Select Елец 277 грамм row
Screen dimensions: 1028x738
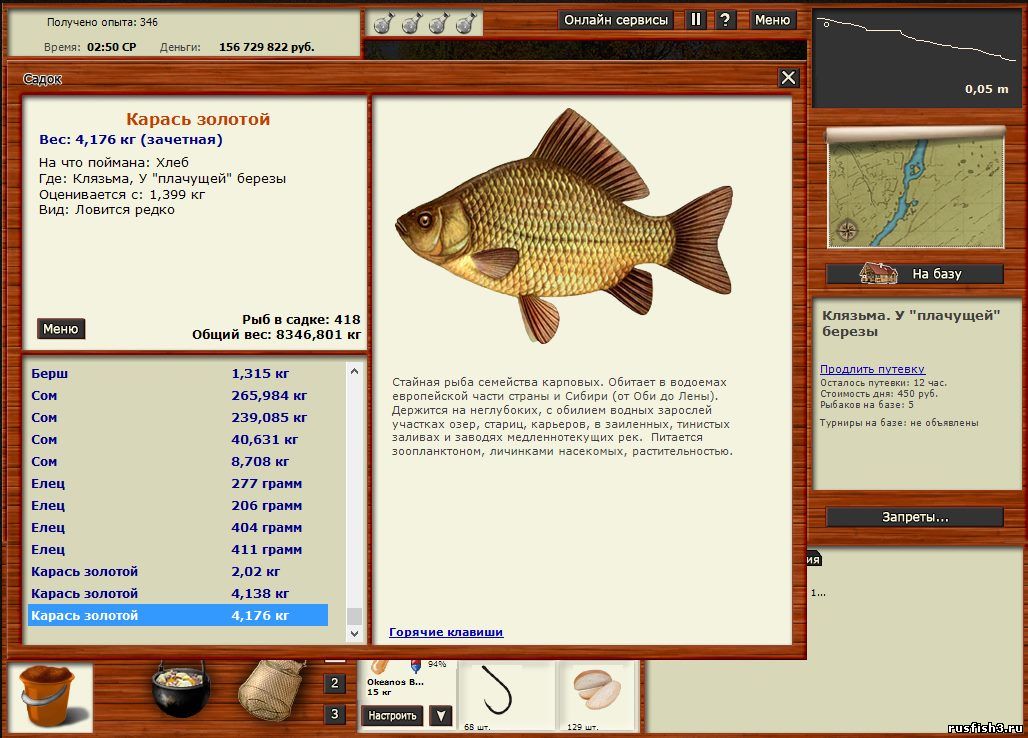point(178,483)
